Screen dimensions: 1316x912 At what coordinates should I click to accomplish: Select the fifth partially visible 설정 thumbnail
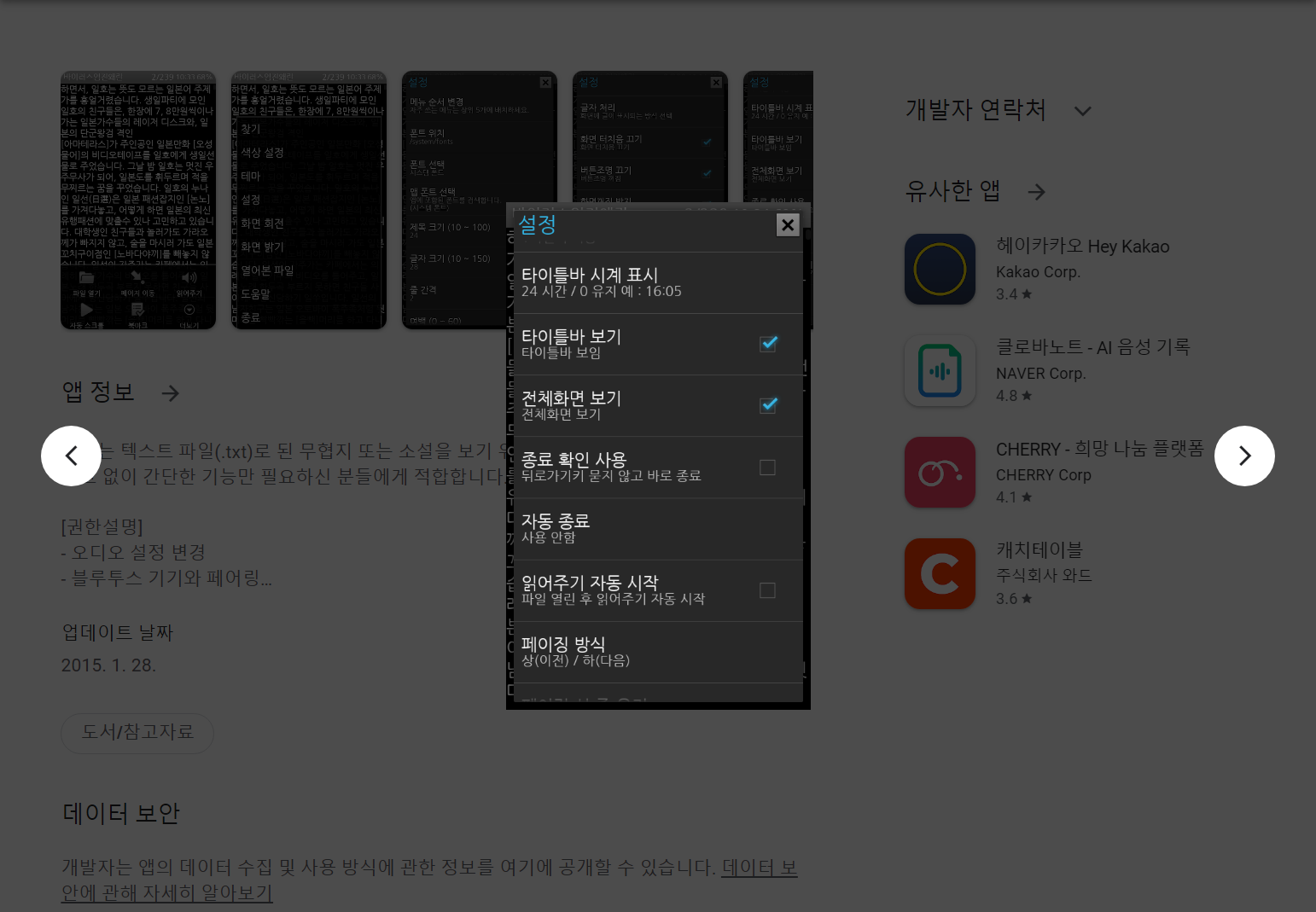coord(778,137)
